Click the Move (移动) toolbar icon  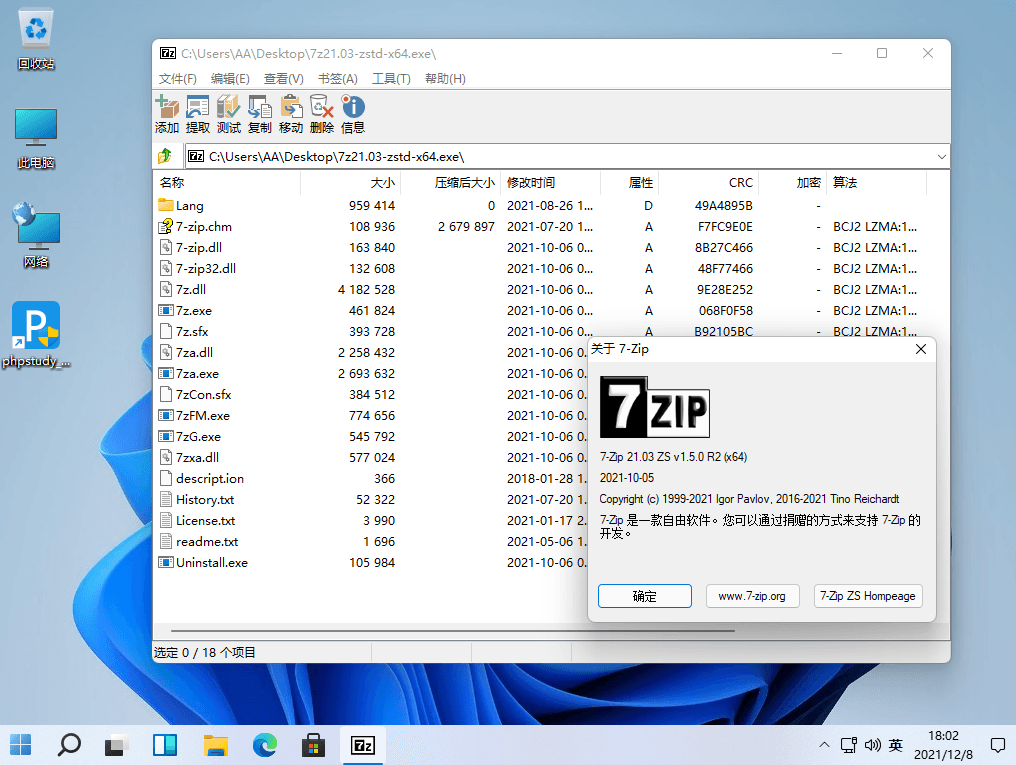pos(291,114)
